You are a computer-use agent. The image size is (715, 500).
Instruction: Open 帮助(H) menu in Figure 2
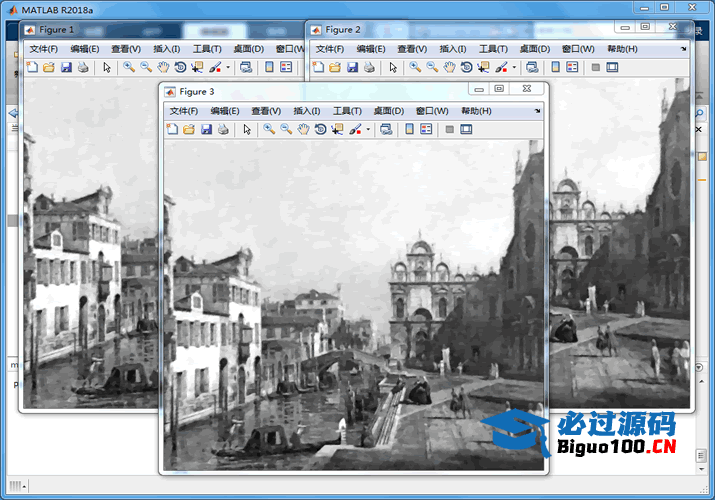pyautogui.click(x=622, y=49)
